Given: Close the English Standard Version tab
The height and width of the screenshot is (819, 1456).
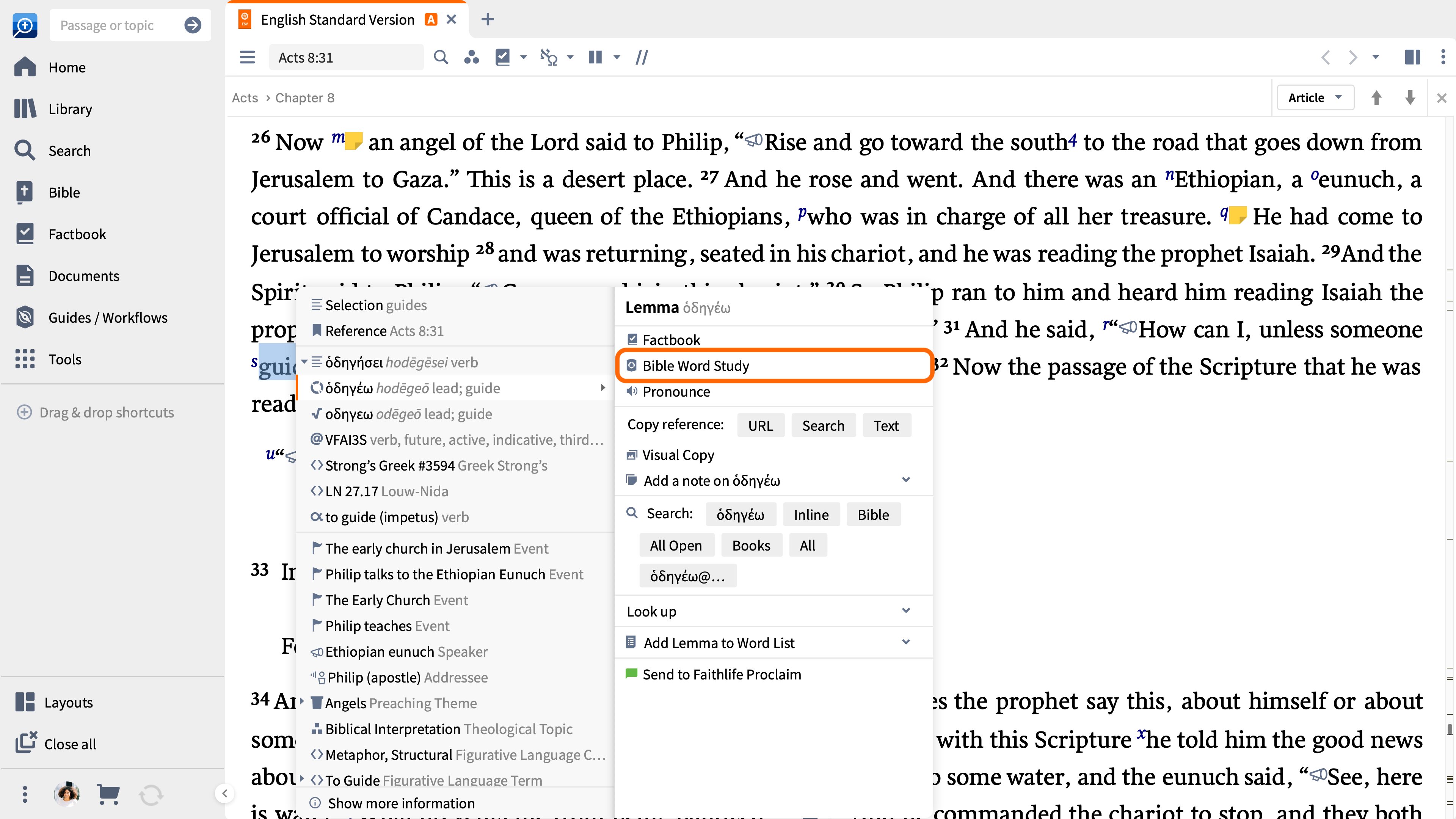Looking at the screenshot, I should [x=451, y=20].
